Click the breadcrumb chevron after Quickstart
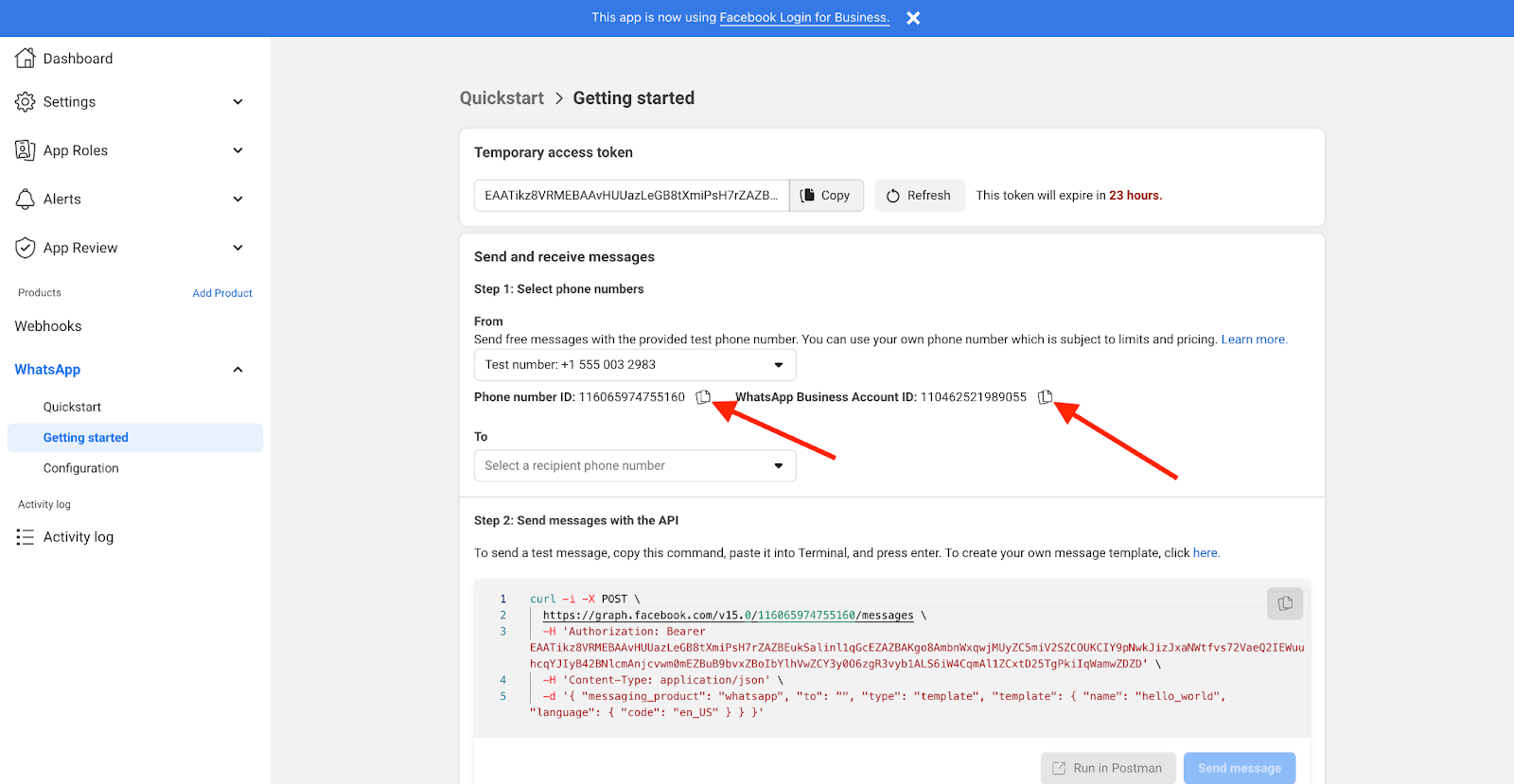Screen dimensions: 1514x784 559,98
